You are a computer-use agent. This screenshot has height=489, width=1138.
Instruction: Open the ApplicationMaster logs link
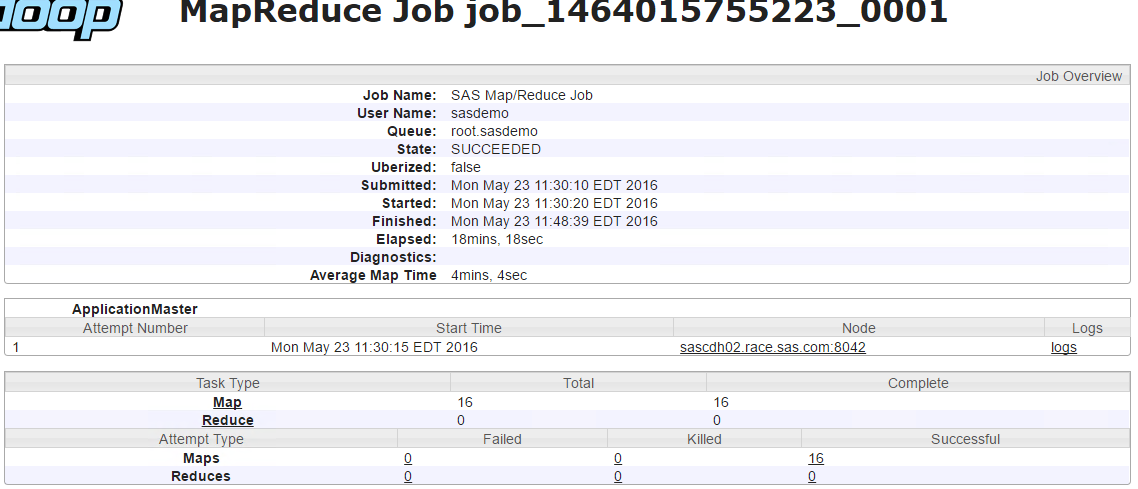[x=1063, y=347]
